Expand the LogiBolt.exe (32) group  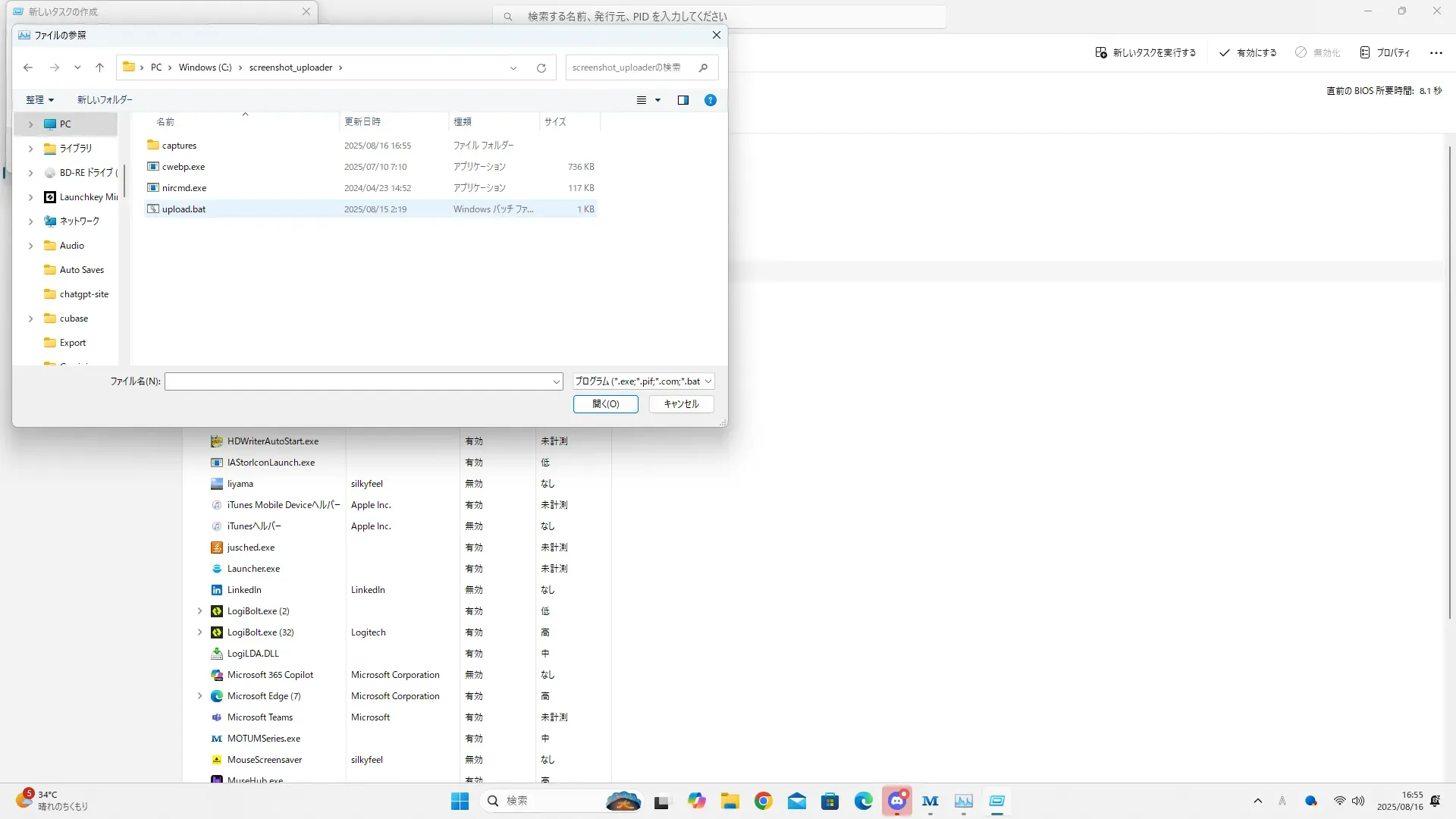click(x=200, y=632)
